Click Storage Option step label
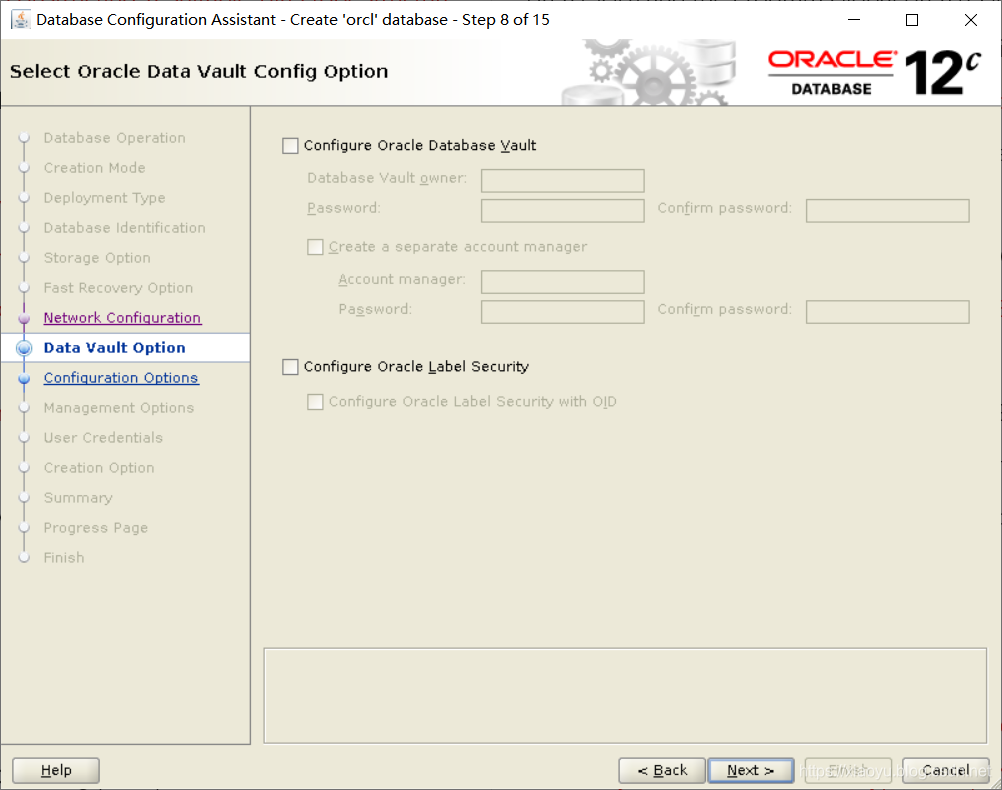 (x=97, y=258)
